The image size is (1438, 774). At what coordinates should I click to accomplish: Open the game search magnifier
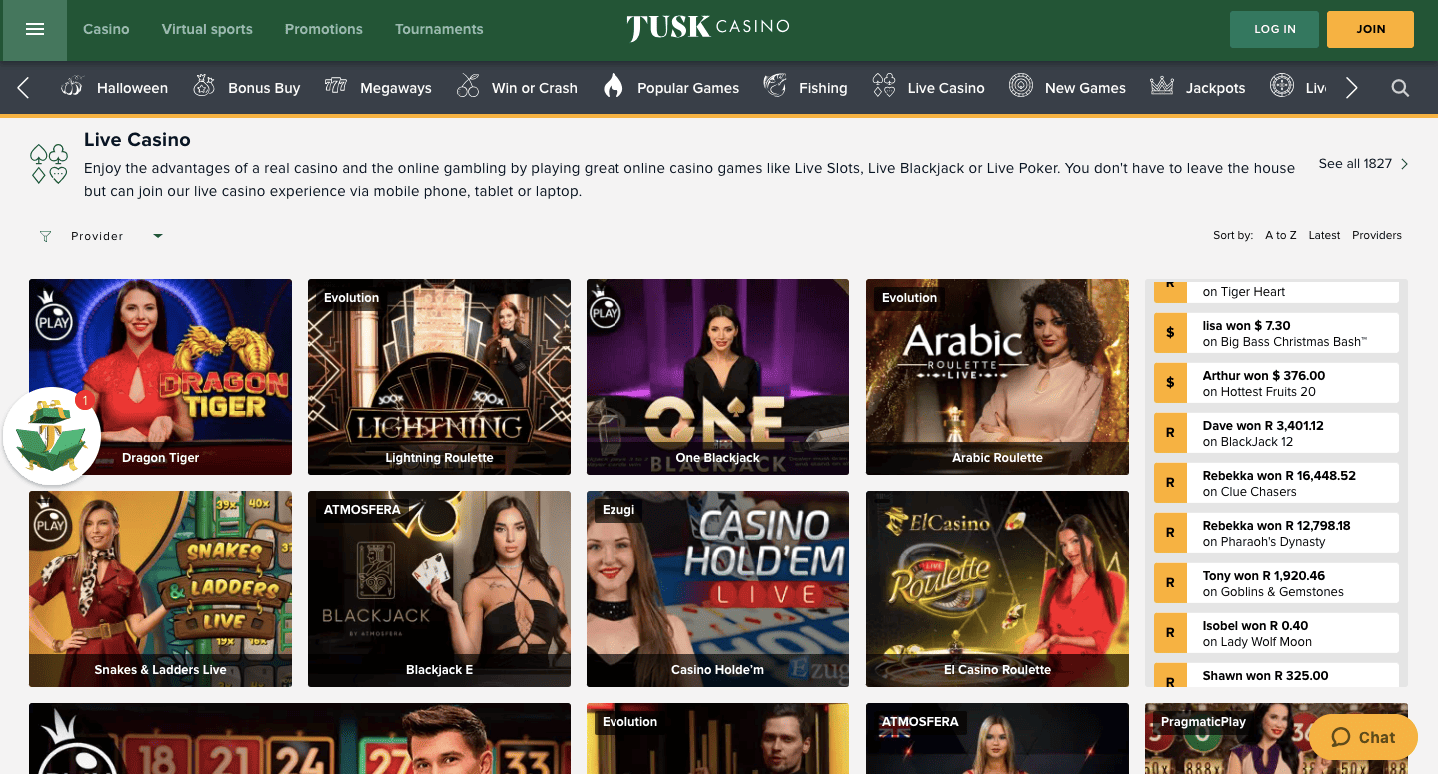click(x=1400, y=88)
